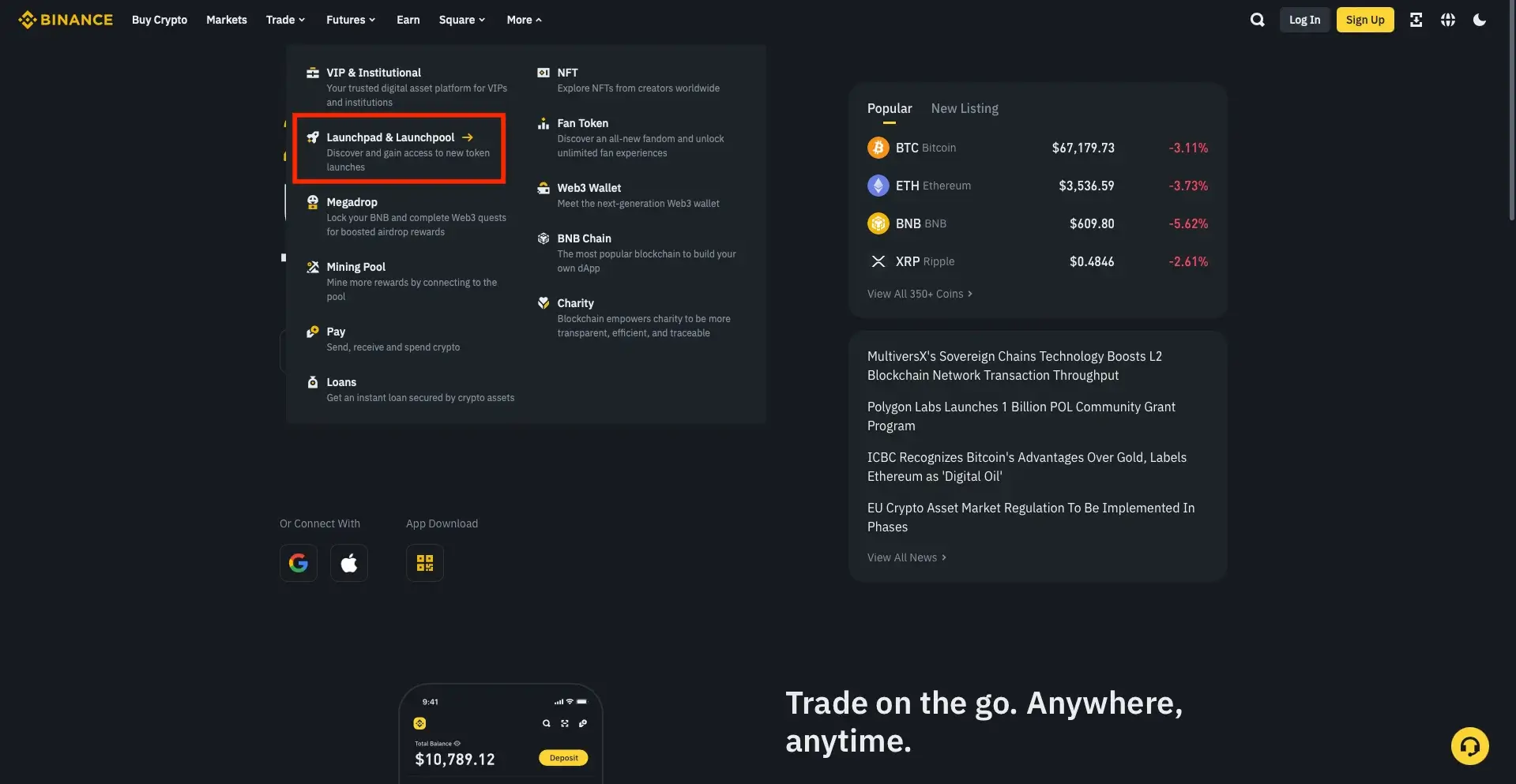
Task: Click the Megadrop icon
Action: (x=313, y=202)
